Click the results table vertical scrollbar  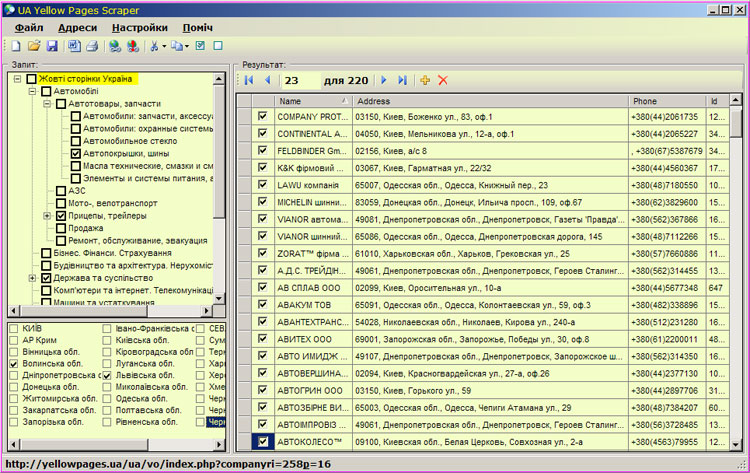coord(736,280)
